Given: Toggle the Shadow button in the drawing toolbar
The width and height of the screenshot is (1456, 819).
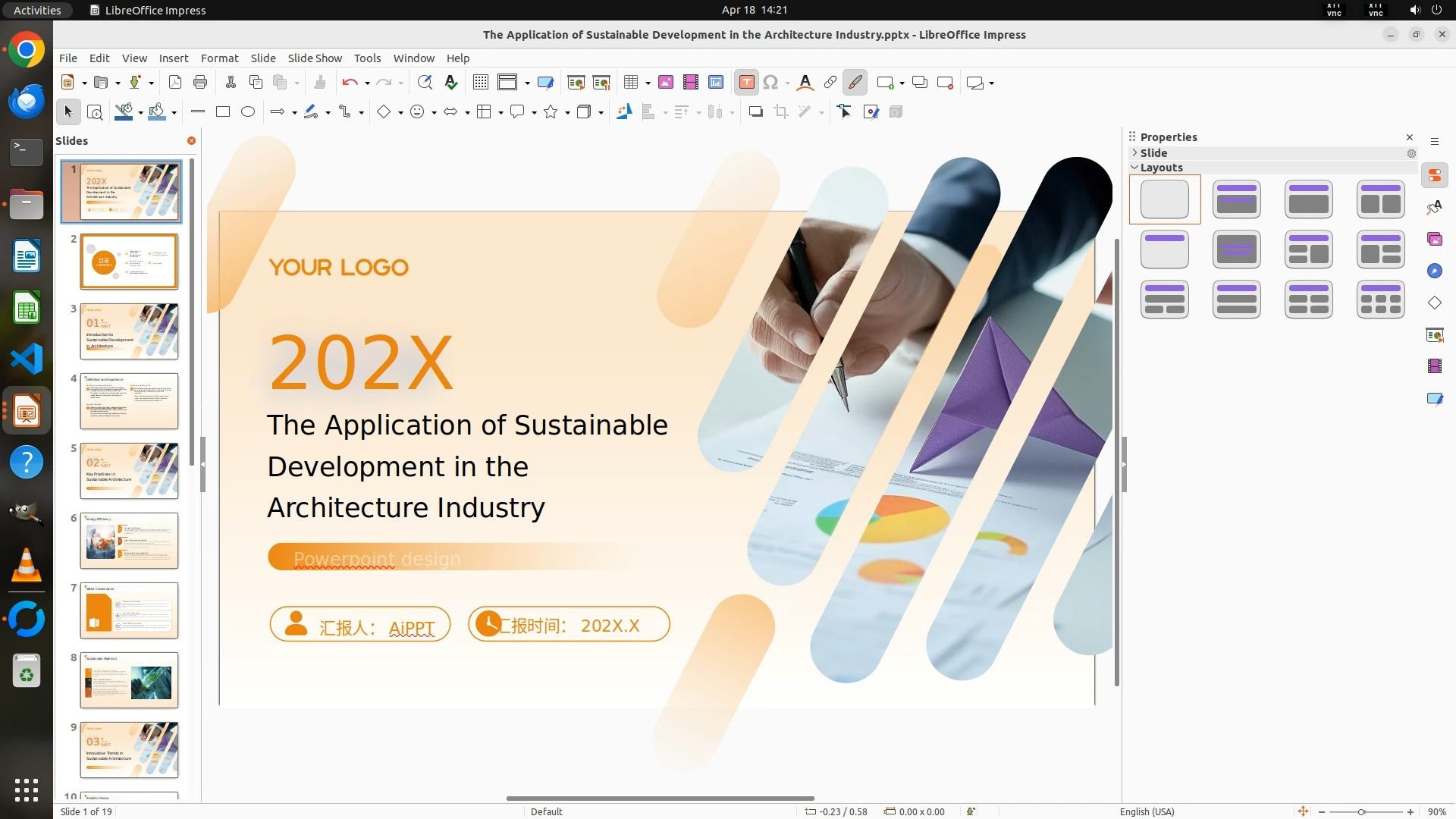Looking at the screenshot, I should 755,112.
